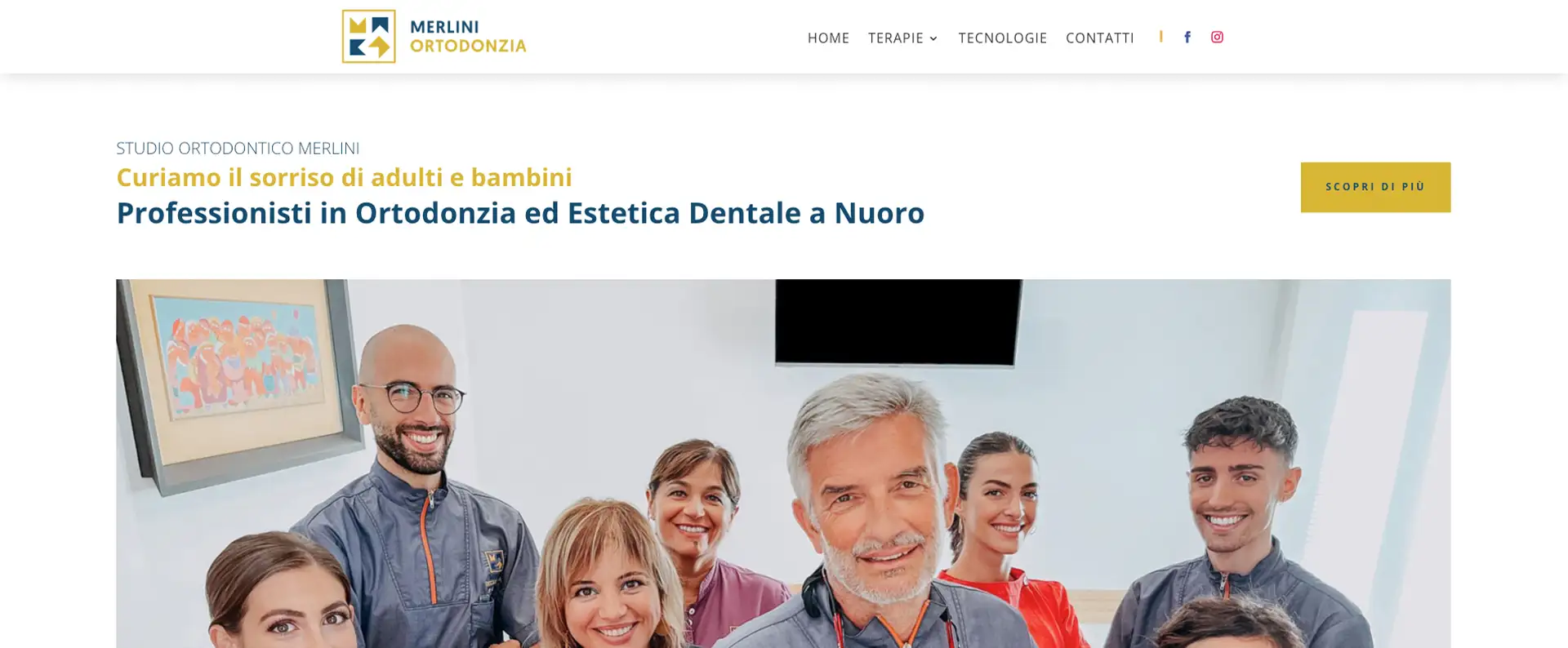1568x648 pixels.
Task: Go to the HOME menu item
Action: [x=828, y=38]
